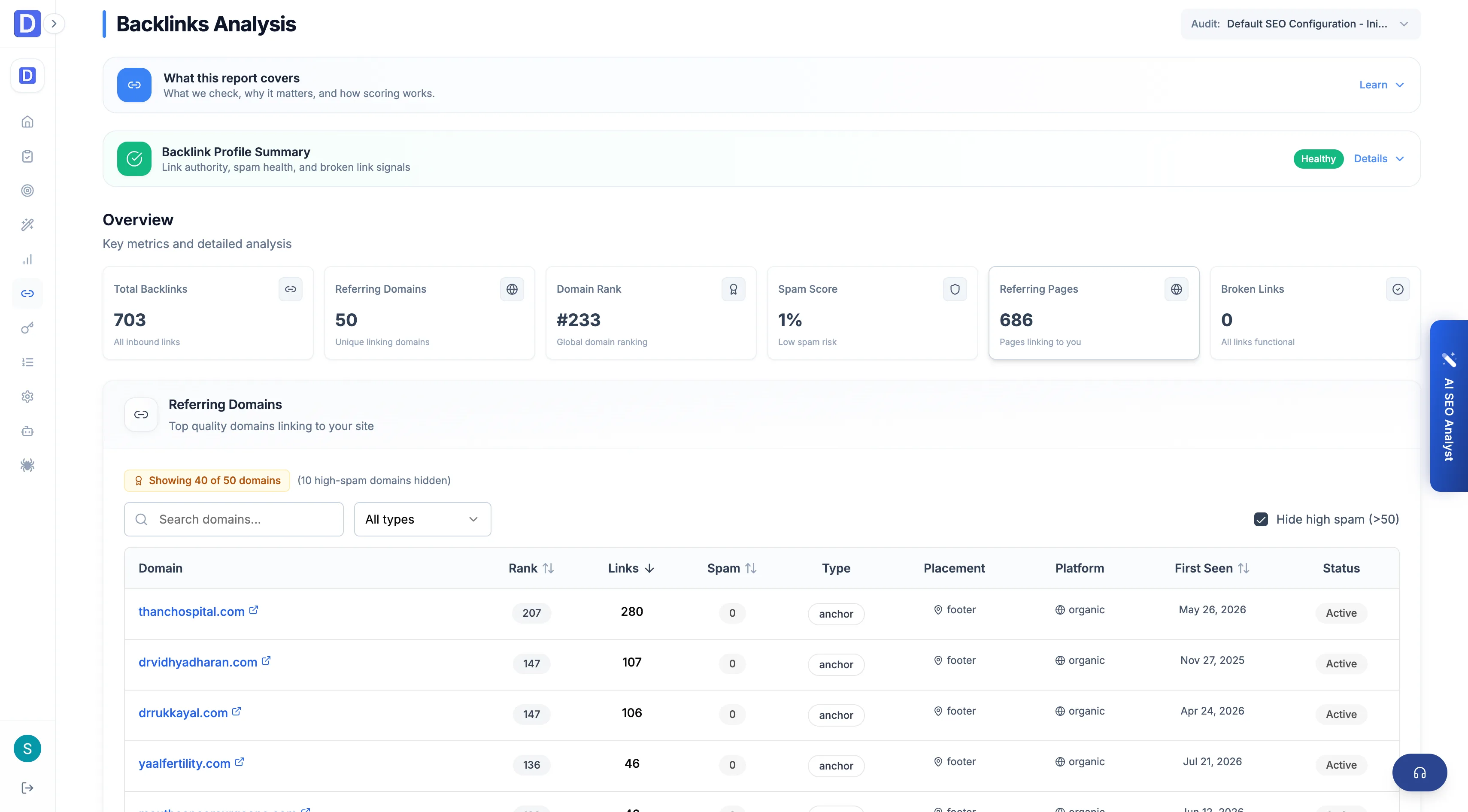Click the link icon beside Referring Domains heading

click(141, 414)
